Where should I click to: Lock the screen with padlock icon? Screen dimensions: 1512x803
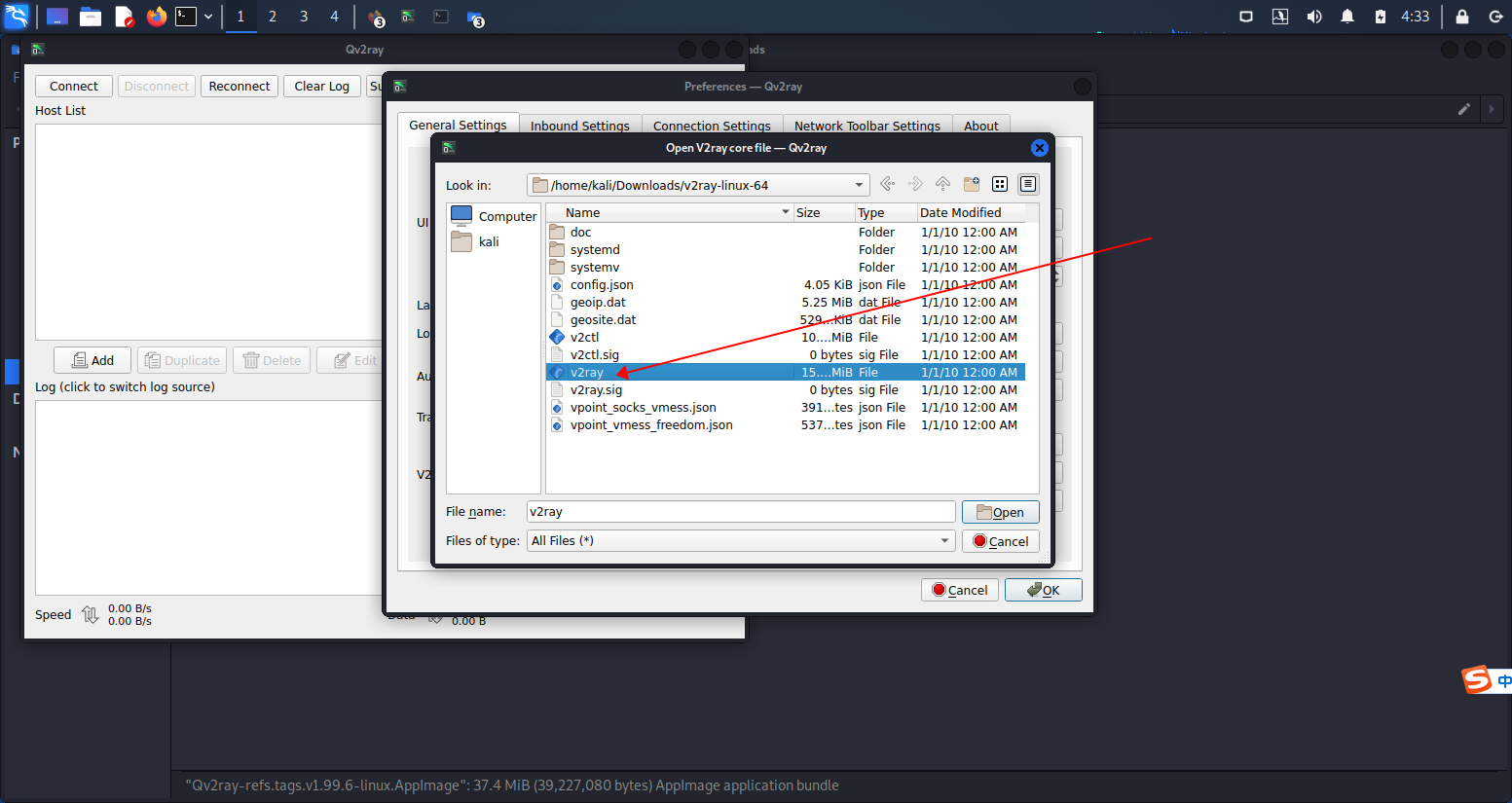coord(1461,17)
